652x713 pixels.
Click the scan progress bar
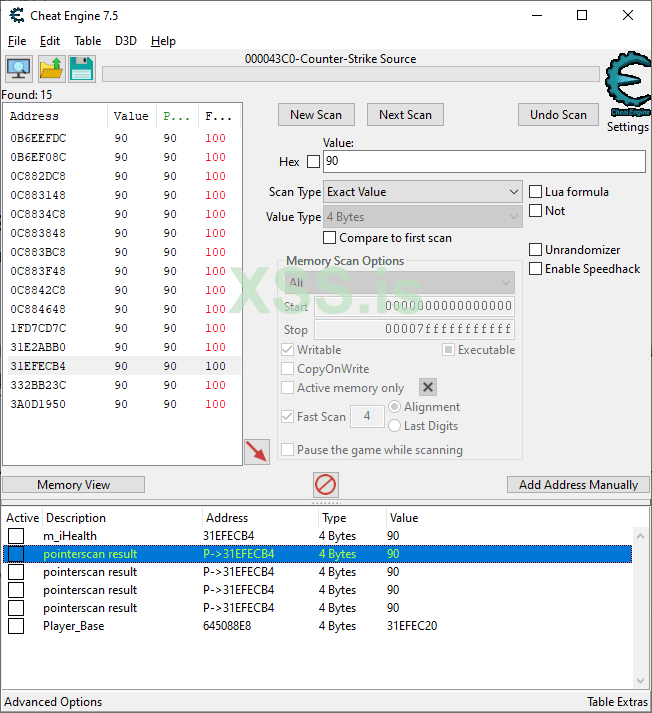tap(351, 74)
